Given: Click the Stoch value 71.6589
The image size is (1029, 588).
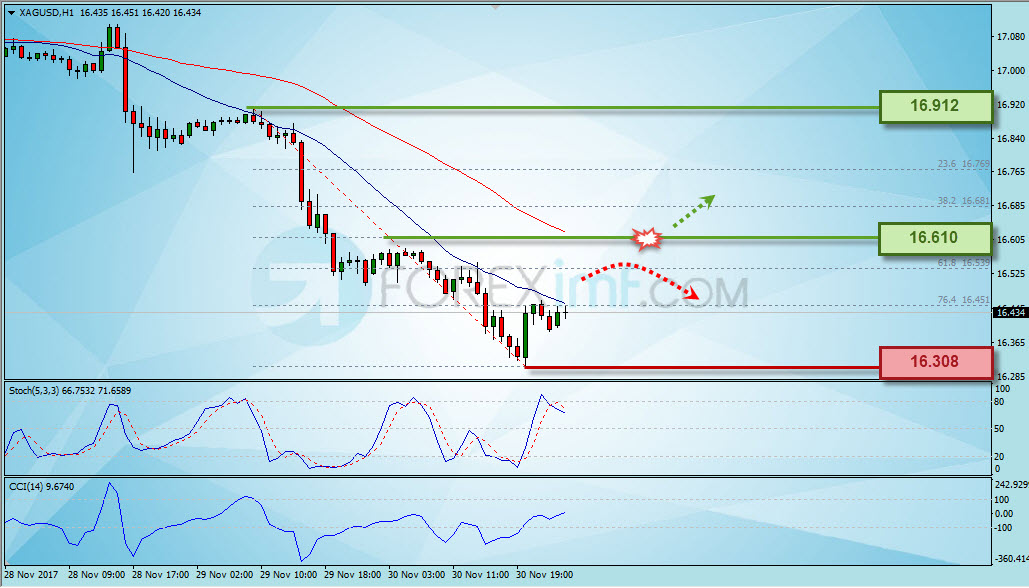Looking at the screenshot, I should [114, 390].
